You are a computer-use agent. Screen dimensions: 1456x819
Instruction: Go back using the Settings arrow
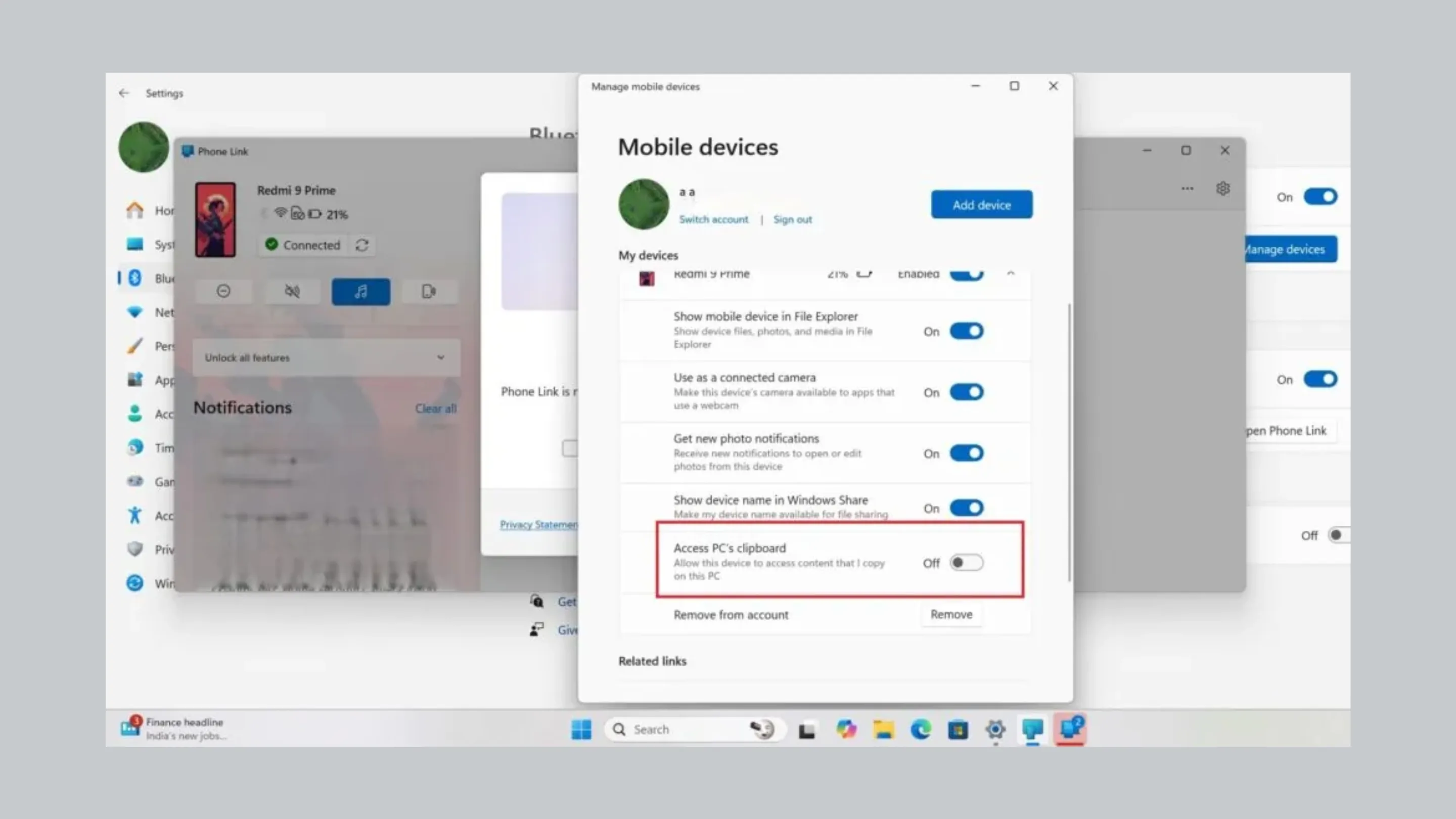click(x=124, y=93)
